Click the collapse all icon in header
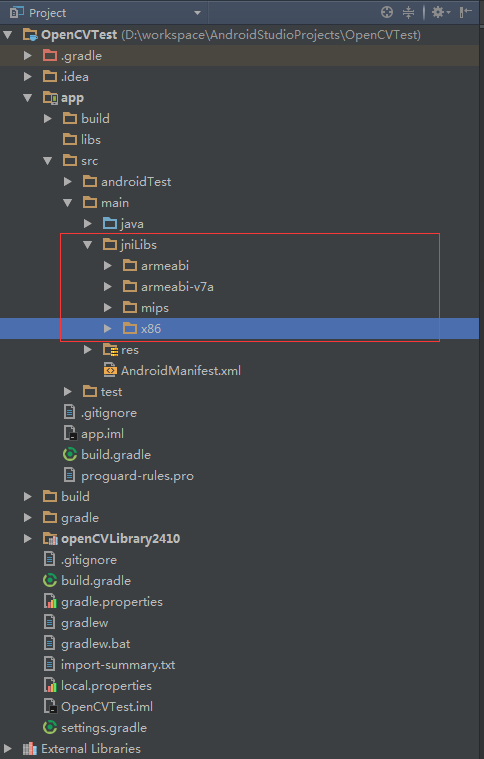Screen dimensions: 484x759 pos(408,12)
